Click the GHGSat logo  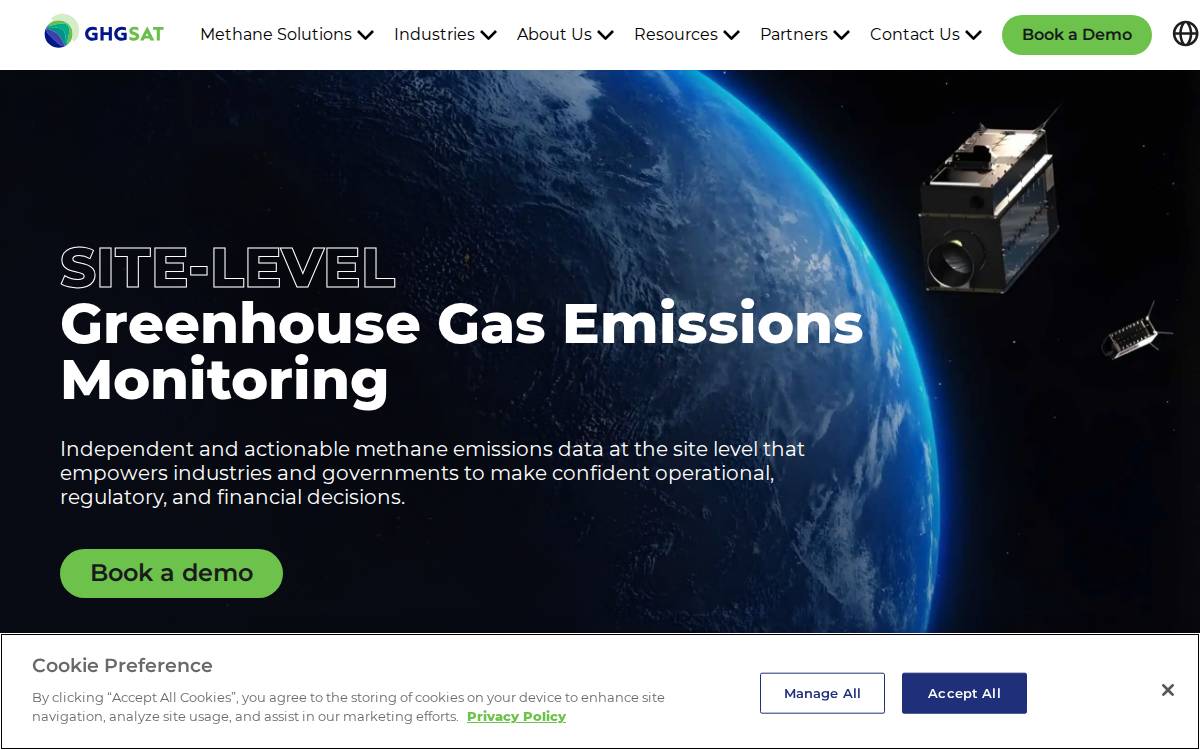[104, 33]
